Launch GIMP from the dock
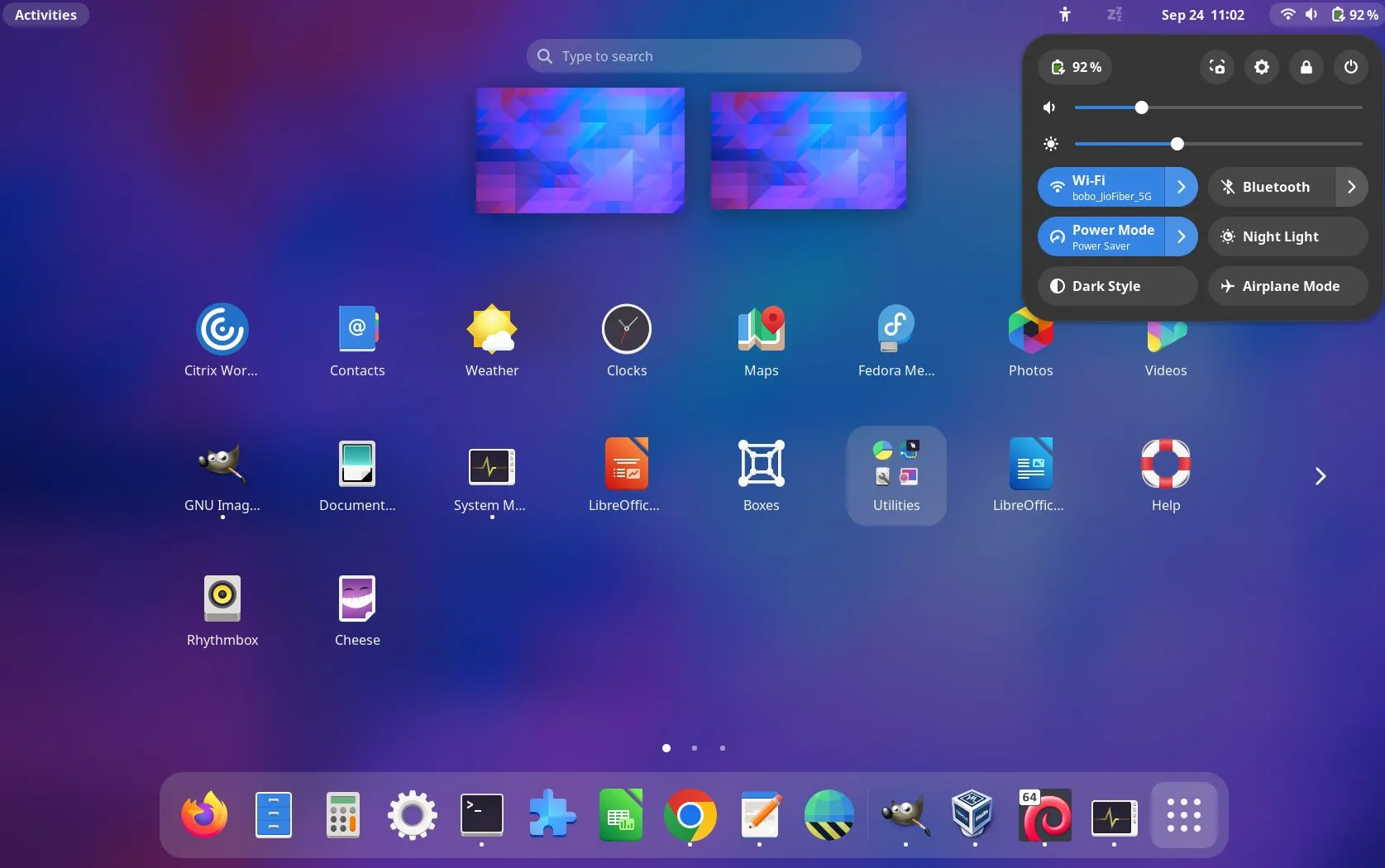Screen dimensions: 1385x868 click(904, 816)
